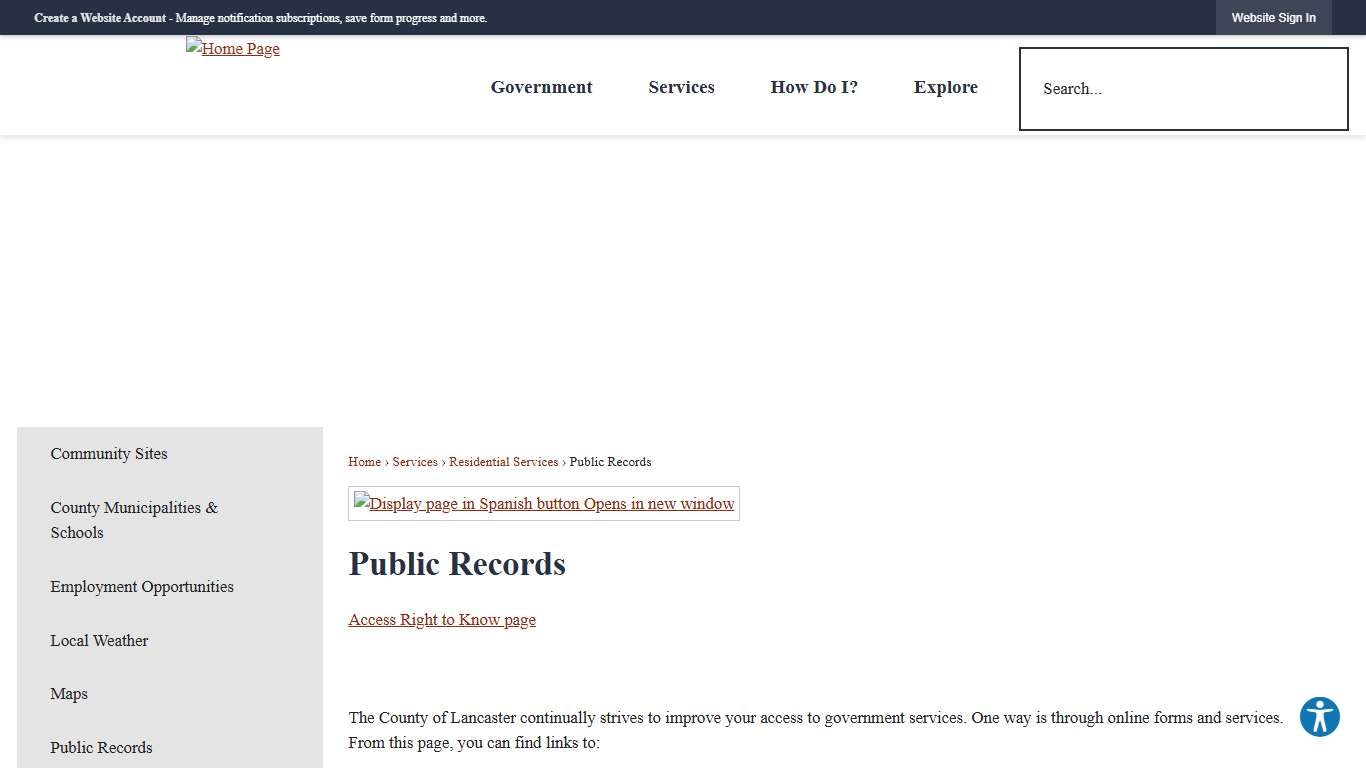Check Local Weather from the sidebar

99,640
